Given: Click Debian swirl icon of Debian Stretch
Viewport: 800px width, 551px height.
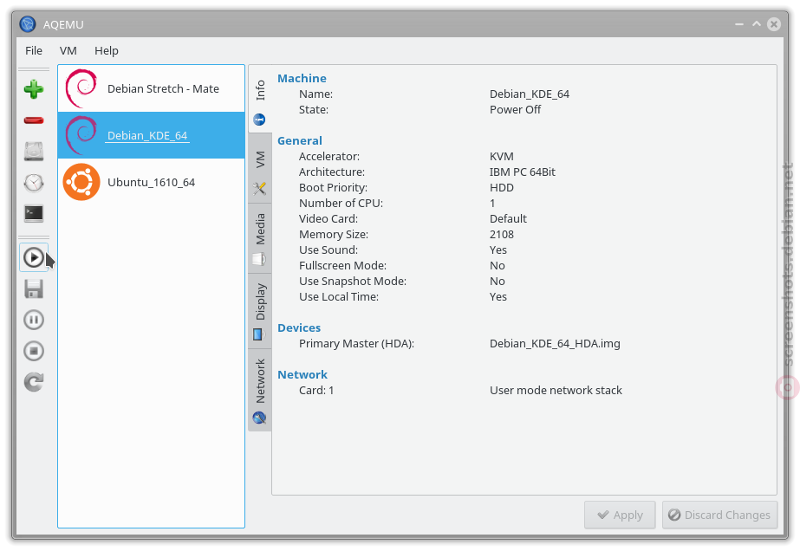Looking at the screenshot, I should click(x=81, y=88).
